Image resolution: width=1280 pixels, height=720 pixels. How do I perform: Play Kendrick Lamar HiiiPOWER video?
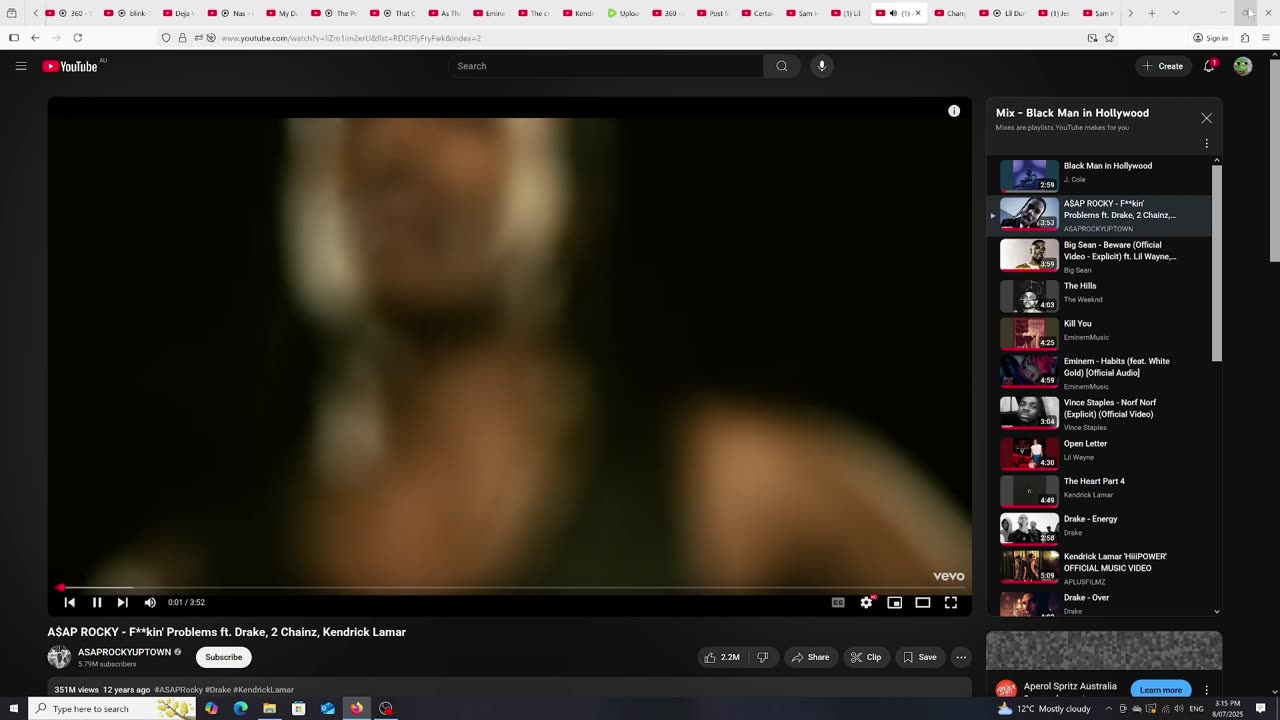(x=1098, y=568)
